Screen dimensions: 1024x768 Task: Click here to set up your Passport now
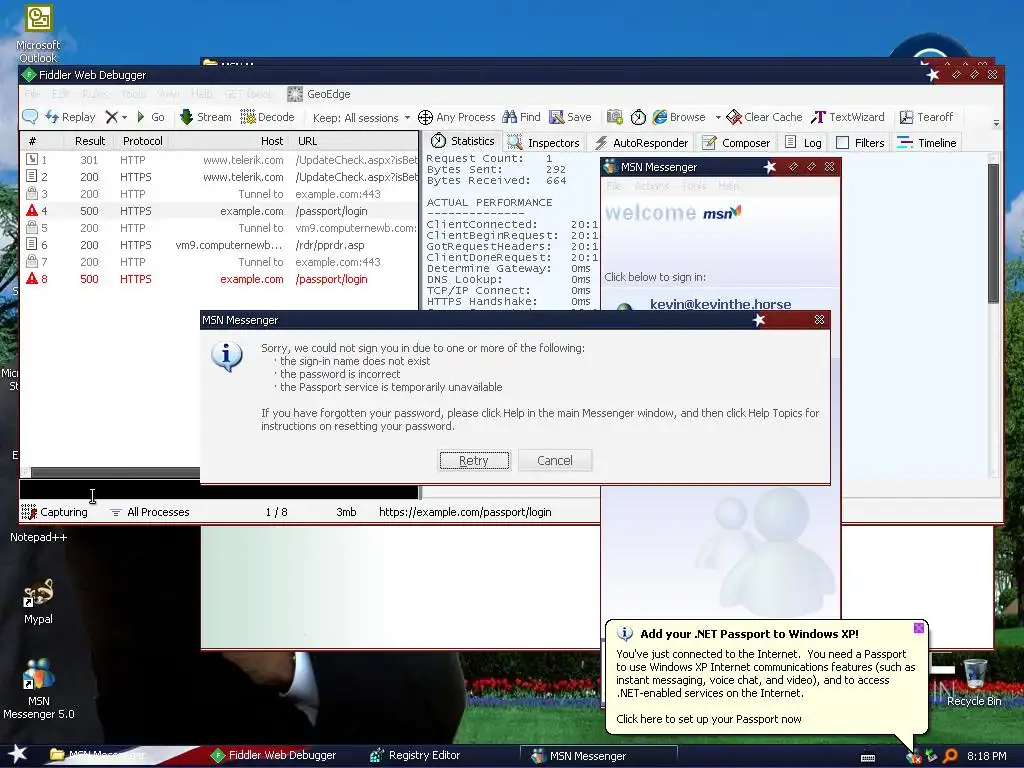709,719
